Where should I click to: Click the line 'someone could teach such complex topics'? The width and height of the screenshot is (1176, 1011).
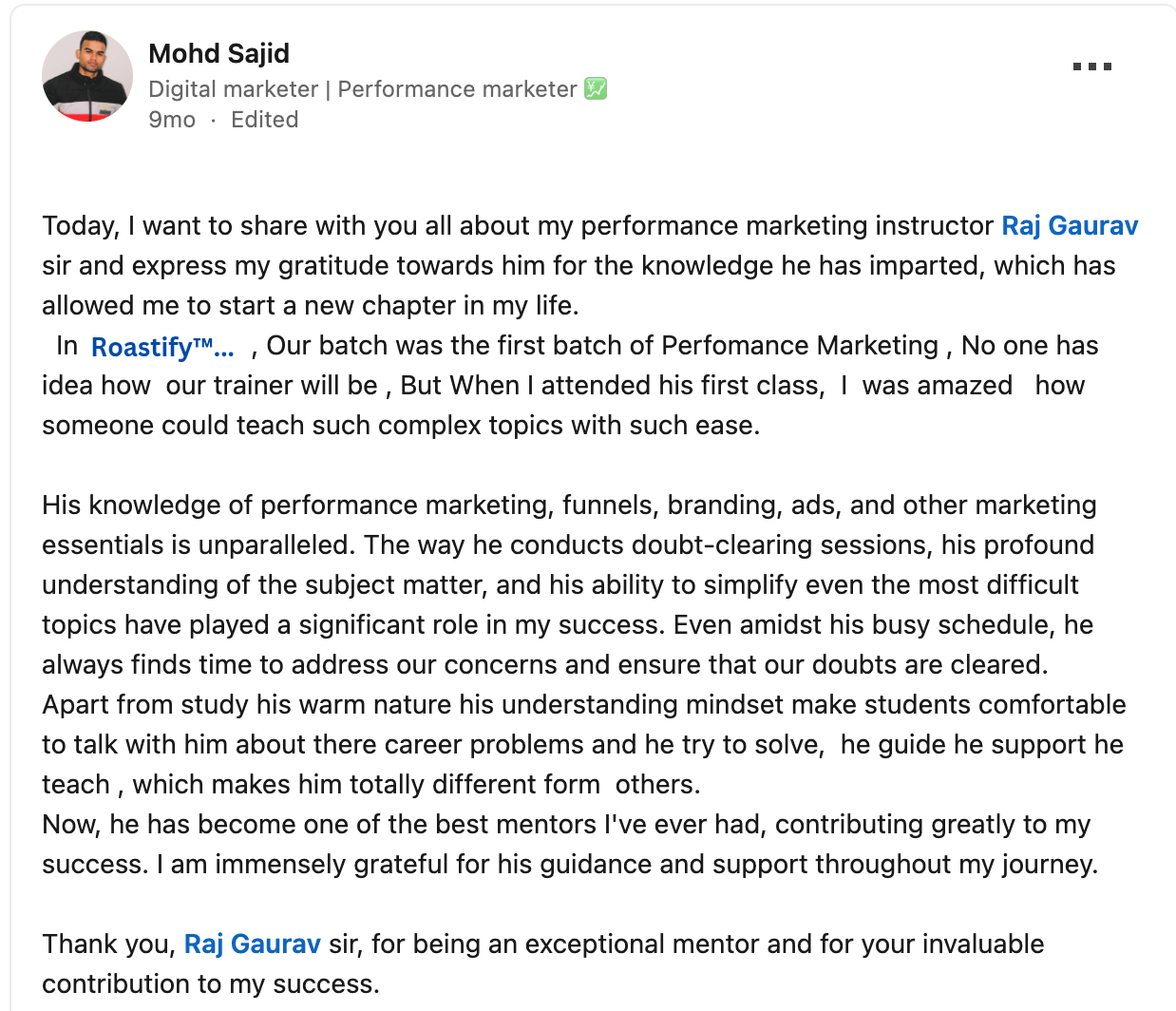[x=400, y=426]
